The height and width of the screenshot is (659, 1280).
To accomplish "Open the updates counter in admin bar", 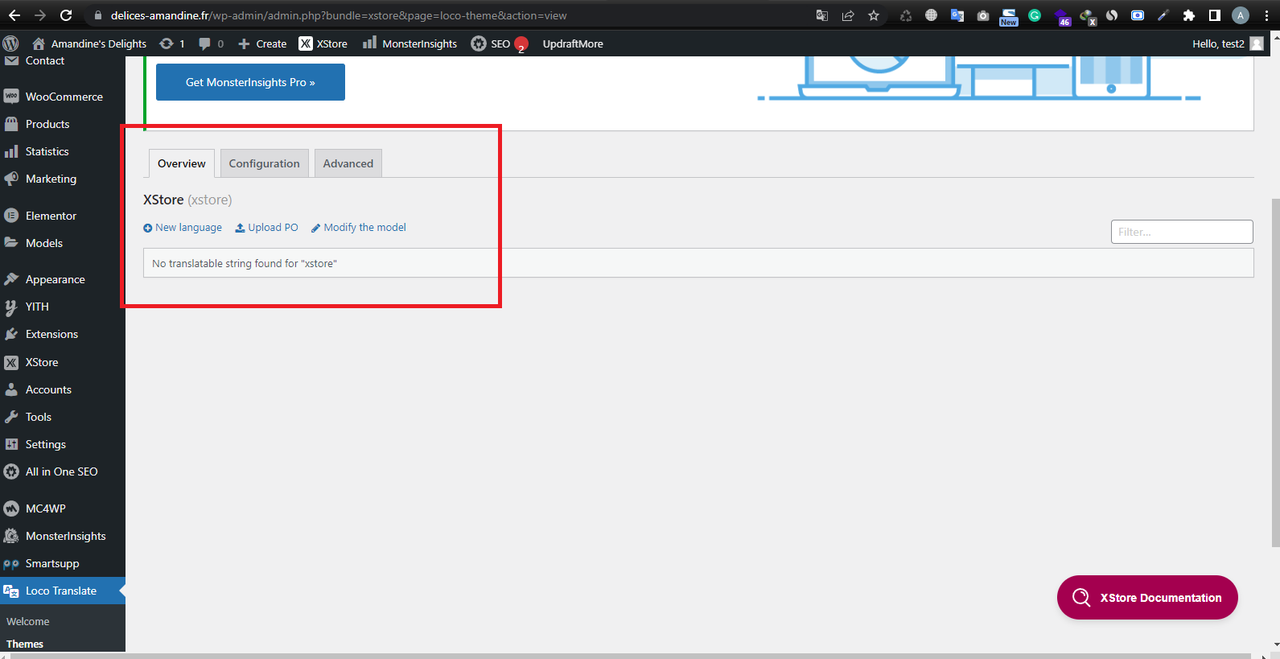I will point(172,43).
